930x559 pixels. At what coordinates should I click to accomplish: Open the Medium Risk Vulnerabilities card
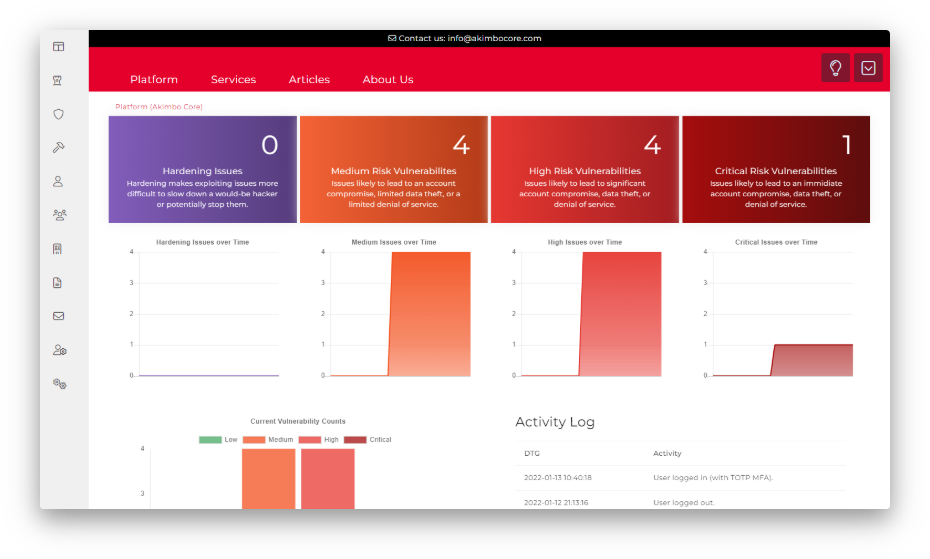pyautogui.click(x=393, y=170)
